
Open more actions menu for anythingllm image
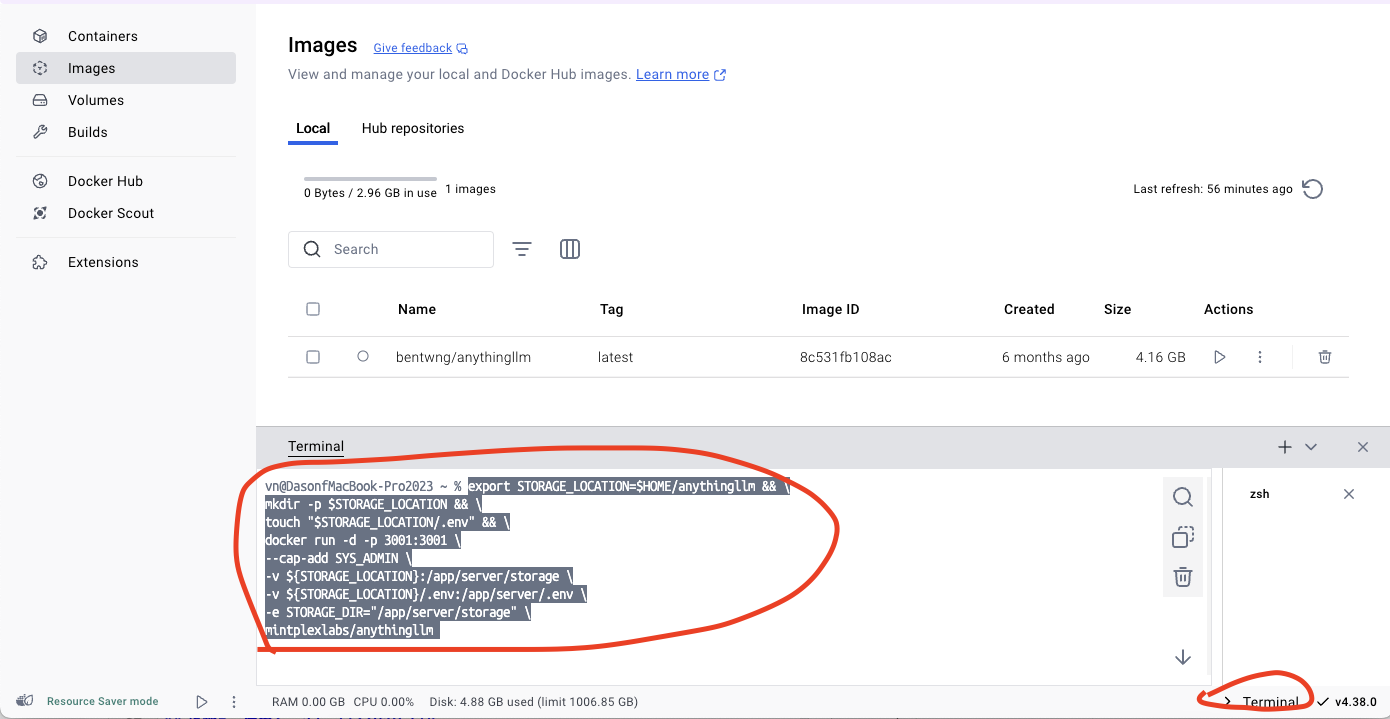click(1260, 357)
